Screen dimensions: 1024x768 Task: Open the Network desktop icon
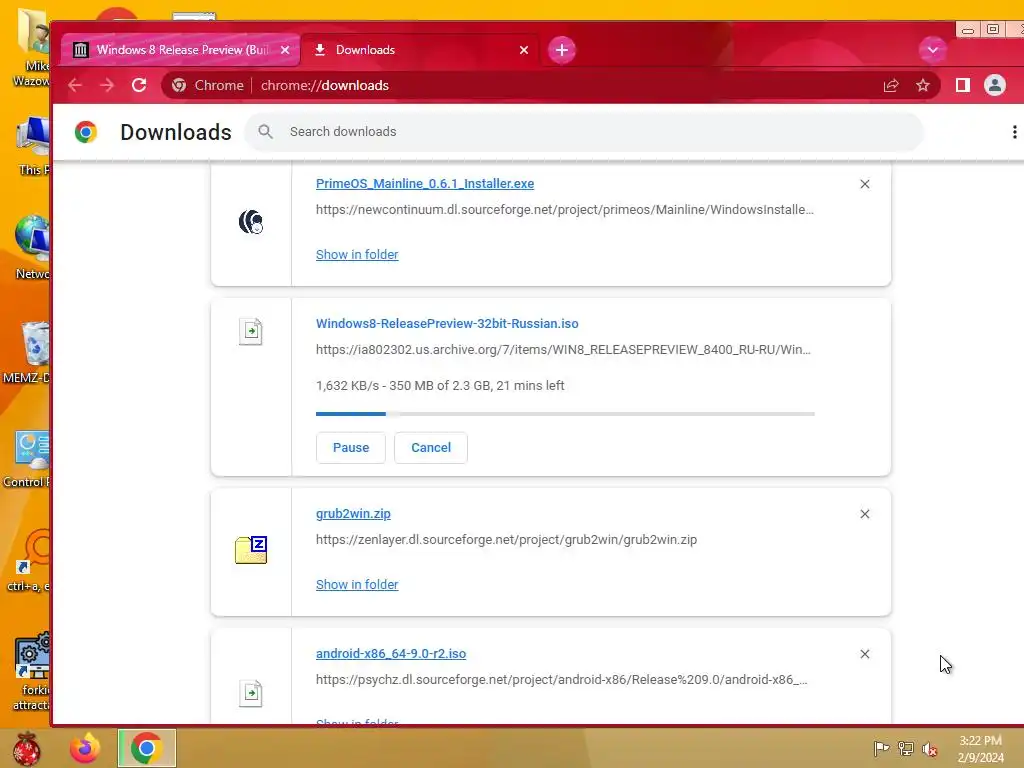[x=33, y=239]
